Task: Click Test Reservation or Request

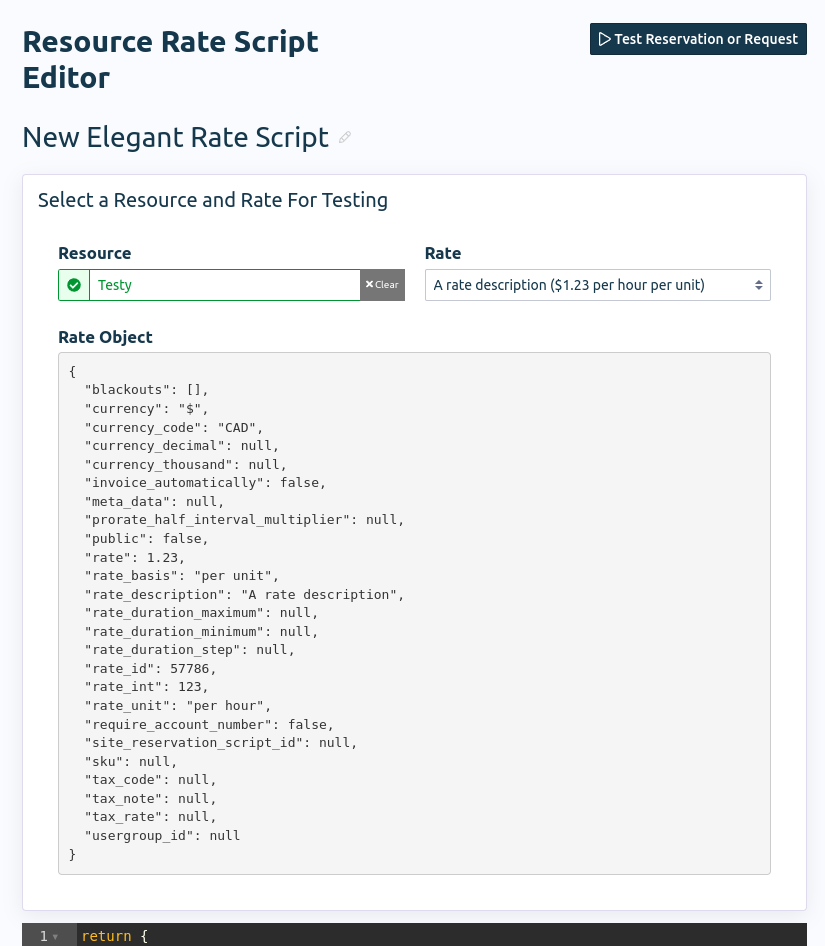Action: tap(698, 39)
